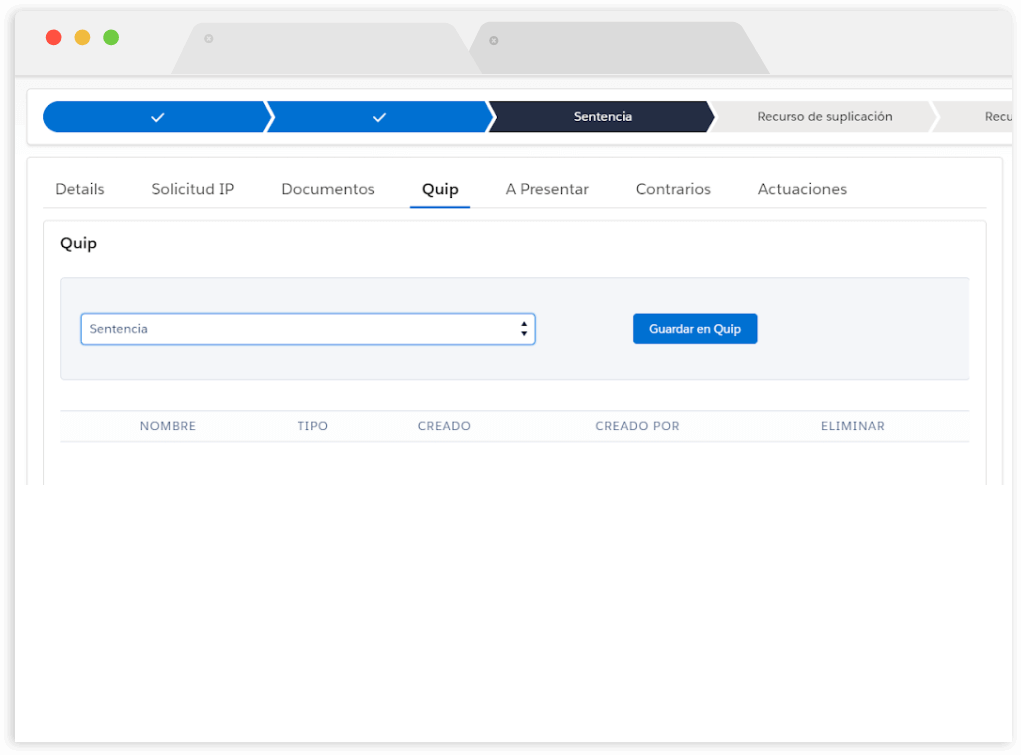
Task: Expand the Sentencia template dropdown
Action: pos(308,329)
